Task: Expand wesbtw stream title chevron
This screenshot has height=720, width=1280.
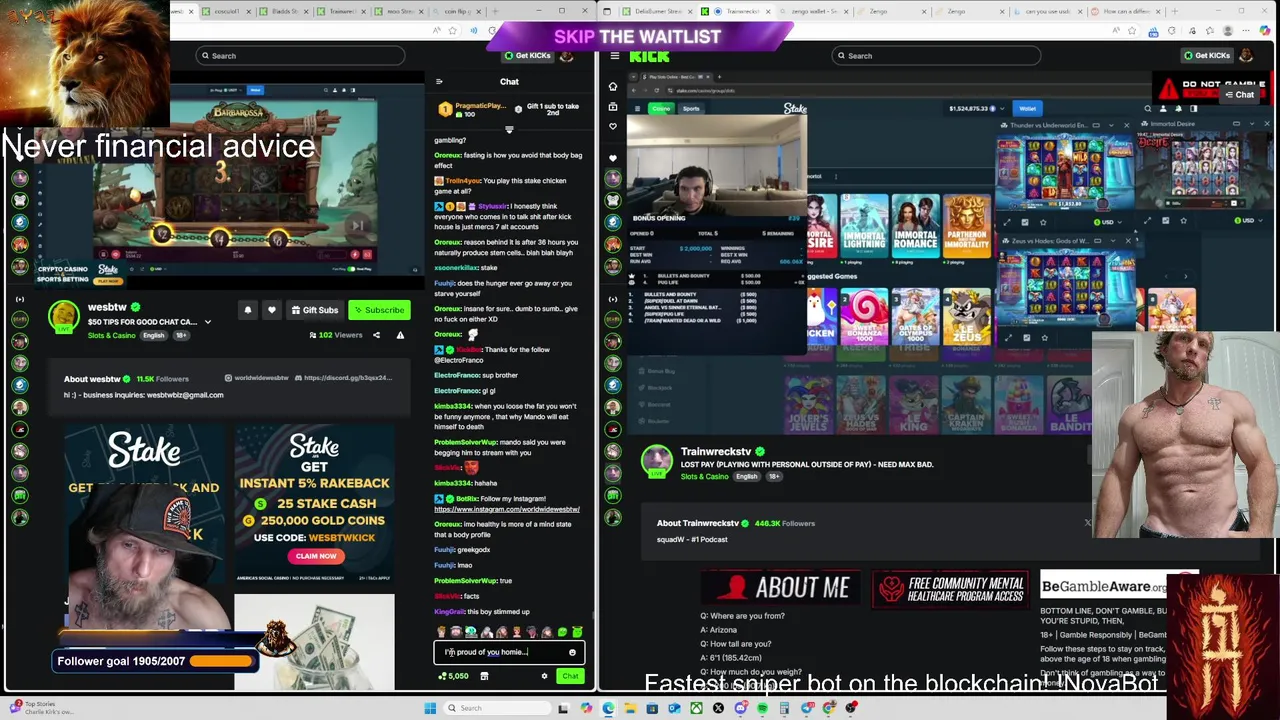Action: pyautogui.click(x=208, y=322)
